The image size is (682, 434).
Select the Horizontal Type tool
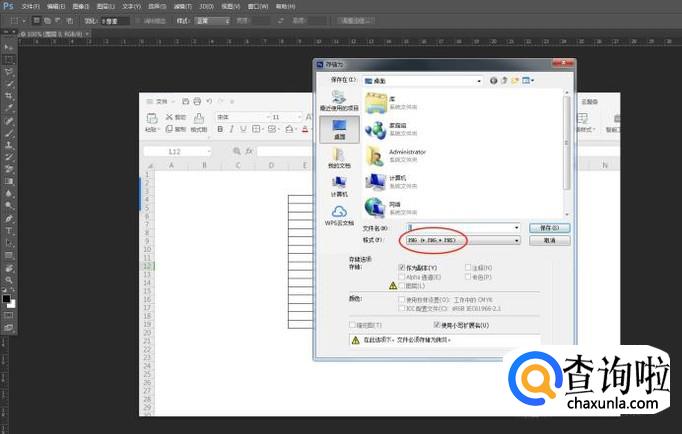tap(9, 231)
